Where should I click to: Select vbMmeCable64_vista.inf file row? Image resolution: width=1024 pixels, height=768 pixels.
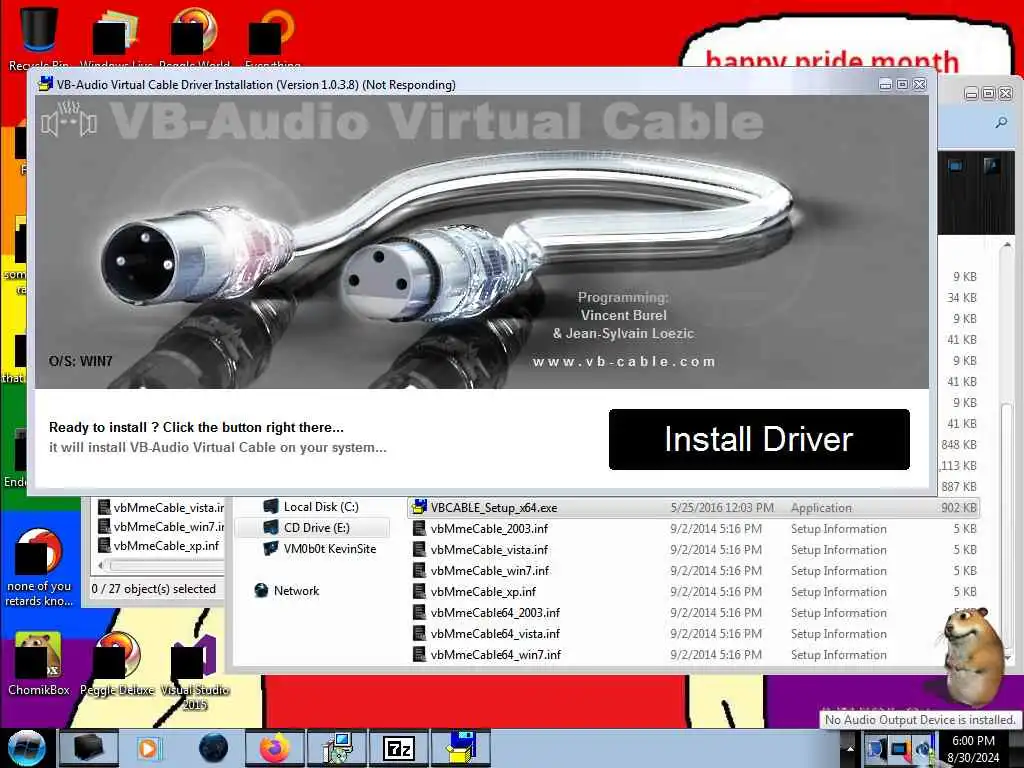coord(693,633)
